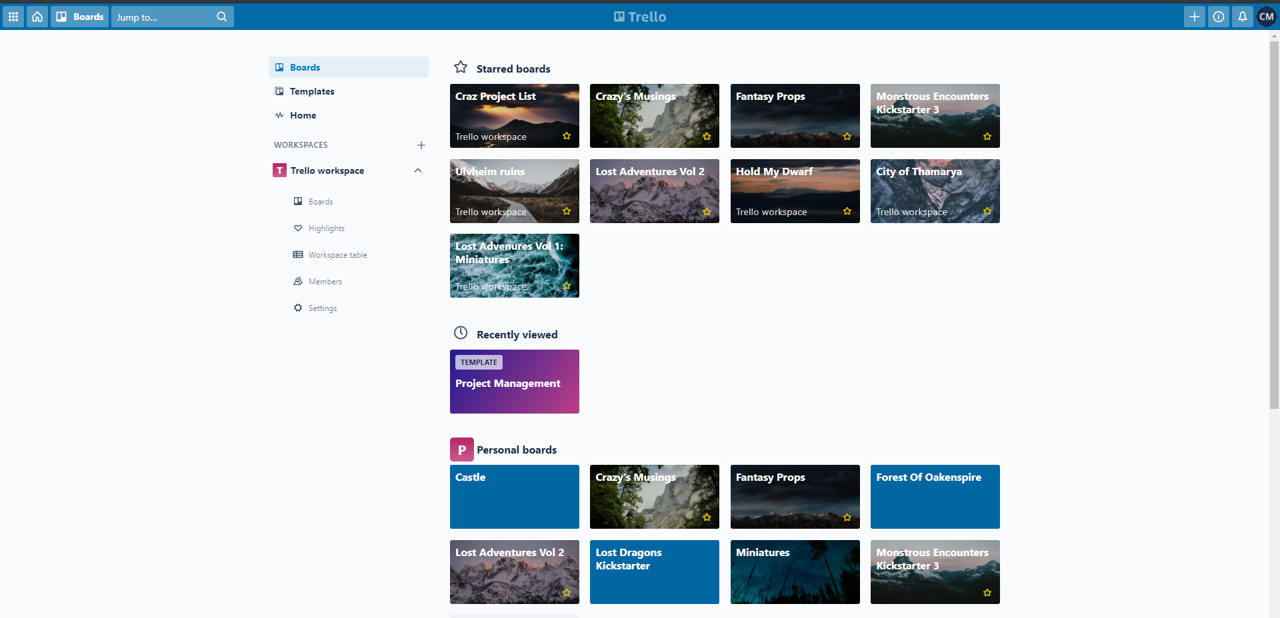Select Templates in left navigation
The width and height of the screenshot is (1280, 618).
(x=348, y=91)
